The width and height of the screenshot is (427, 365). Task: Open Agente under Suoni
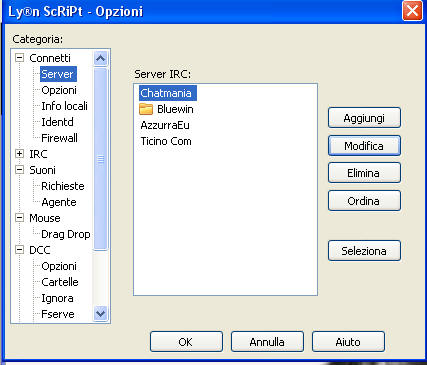pyautogui.click(x=59, y=202)
